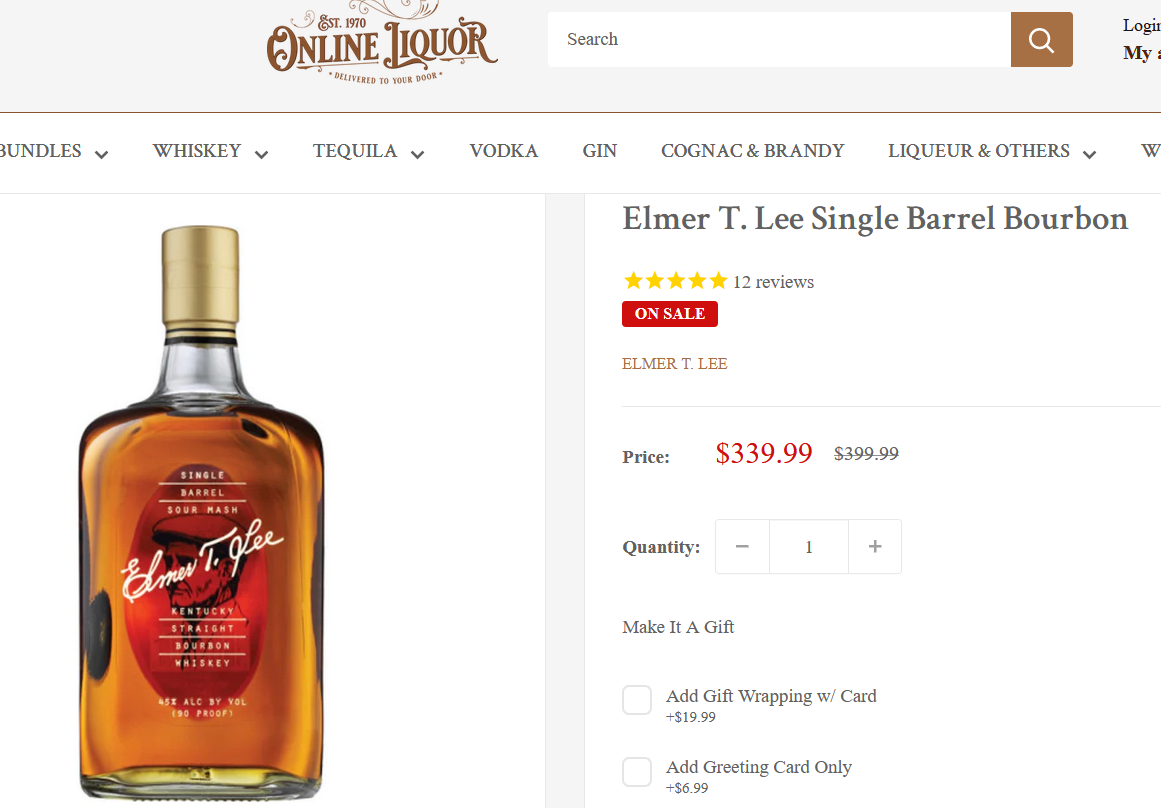Go to the Vodka category
Image resolution: width=1161 pixels, height=808 pixels.
tap(503, 151)
